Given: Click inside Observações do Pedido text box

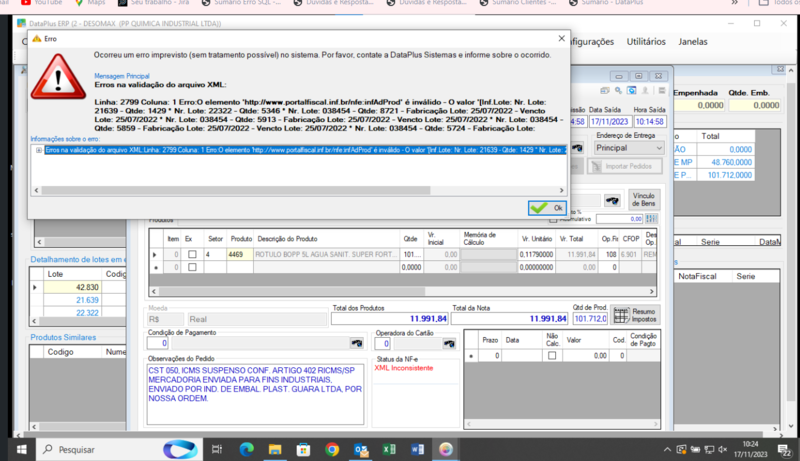Looking at the screenshot, I should 255,394.
